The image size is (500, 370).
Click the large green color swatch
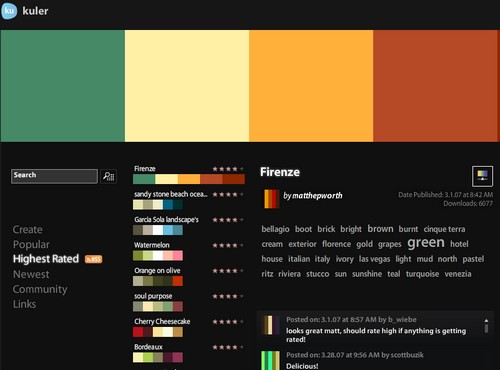pos(63,86)
